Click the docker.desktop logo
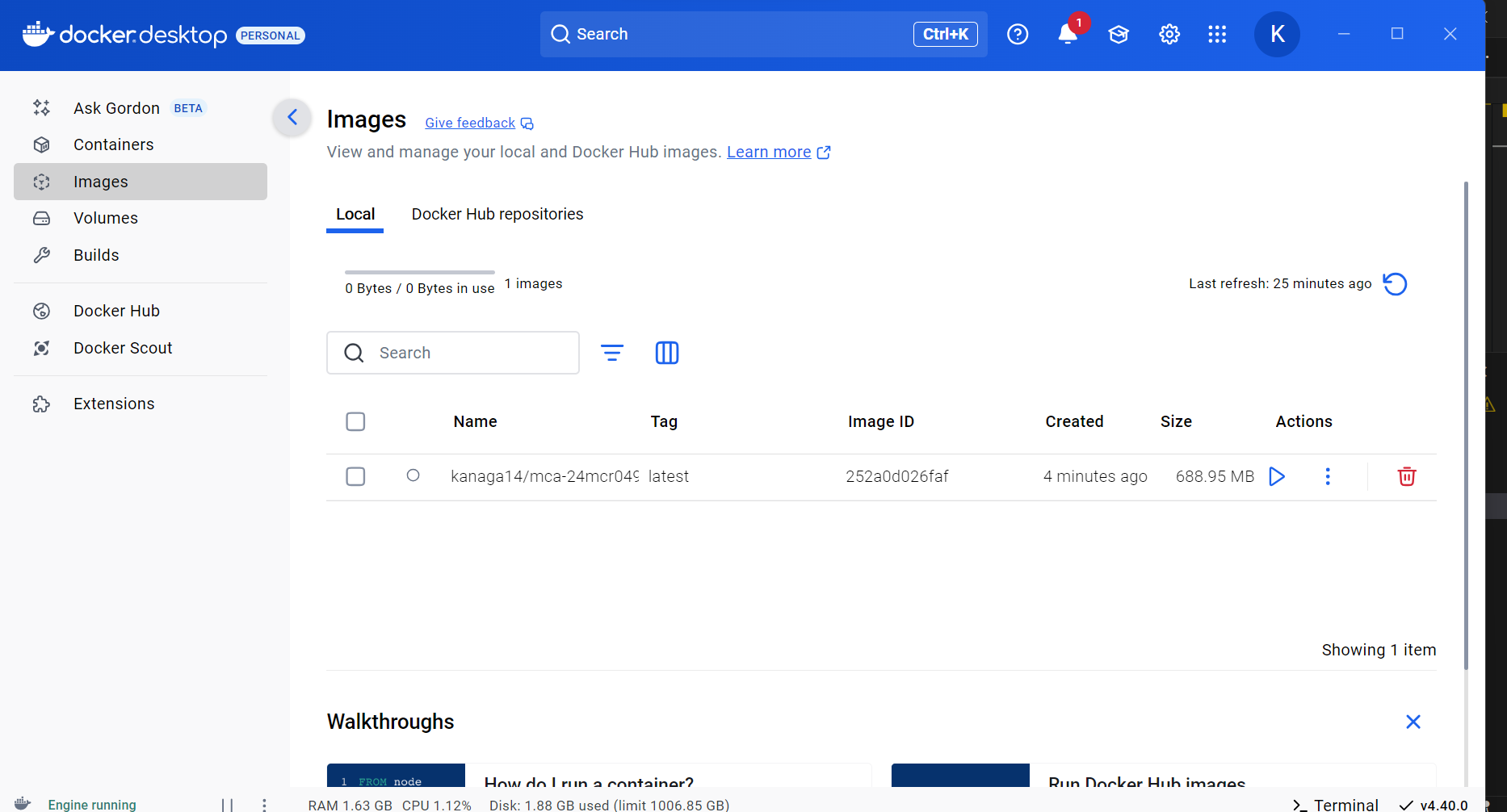1507x812 pixels. pos(125,35)
